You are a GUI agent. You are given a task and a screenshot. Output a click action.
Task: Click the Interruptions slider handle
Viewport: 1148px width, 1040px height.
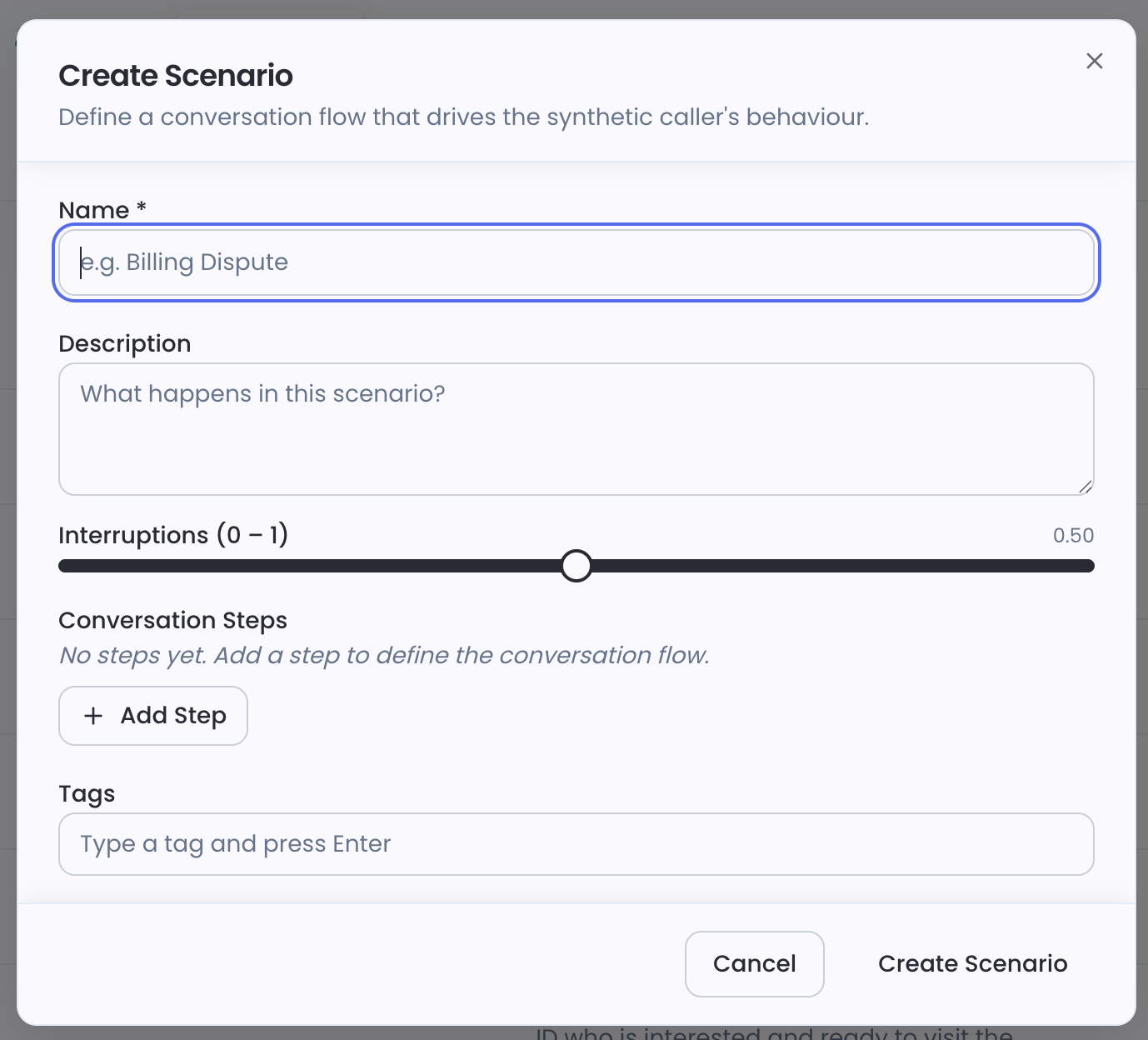pos(576,566)
